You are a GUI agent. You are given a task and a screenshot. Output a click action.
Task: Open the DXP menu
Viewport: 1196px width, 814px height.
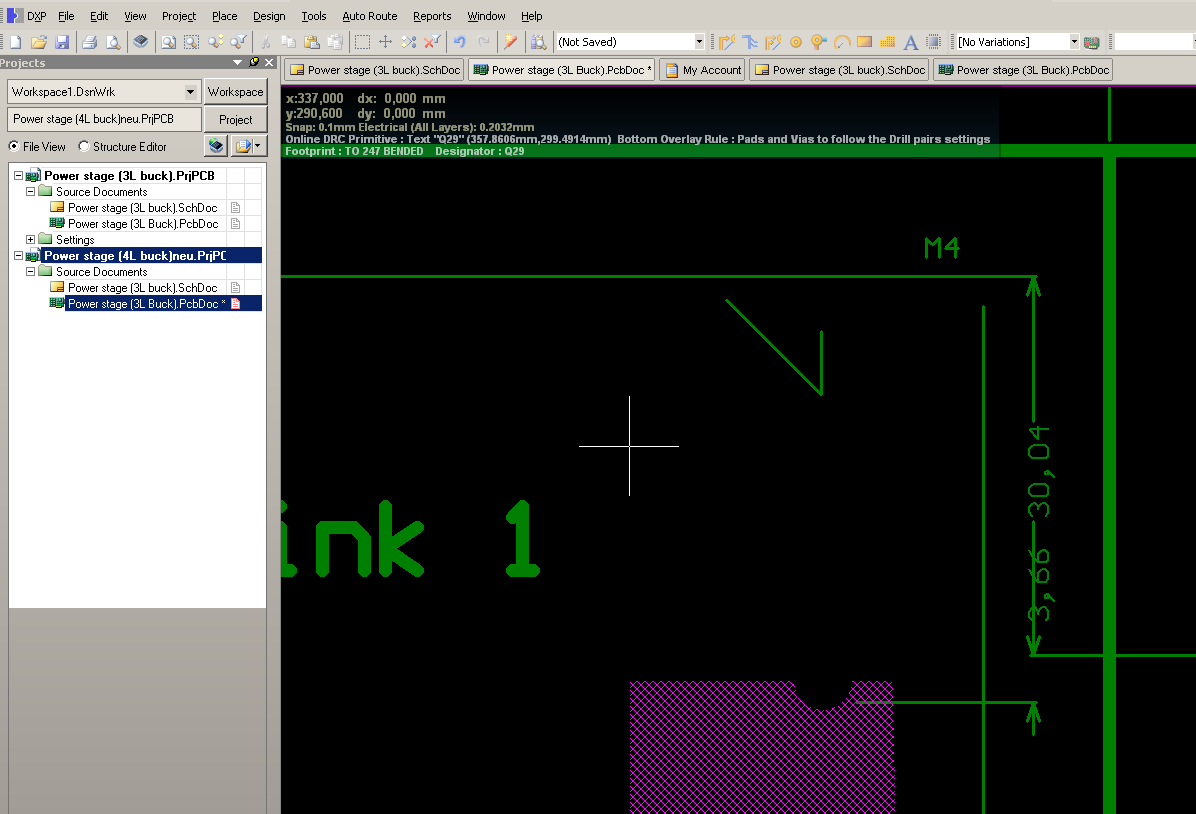click(x=27, y=16)
